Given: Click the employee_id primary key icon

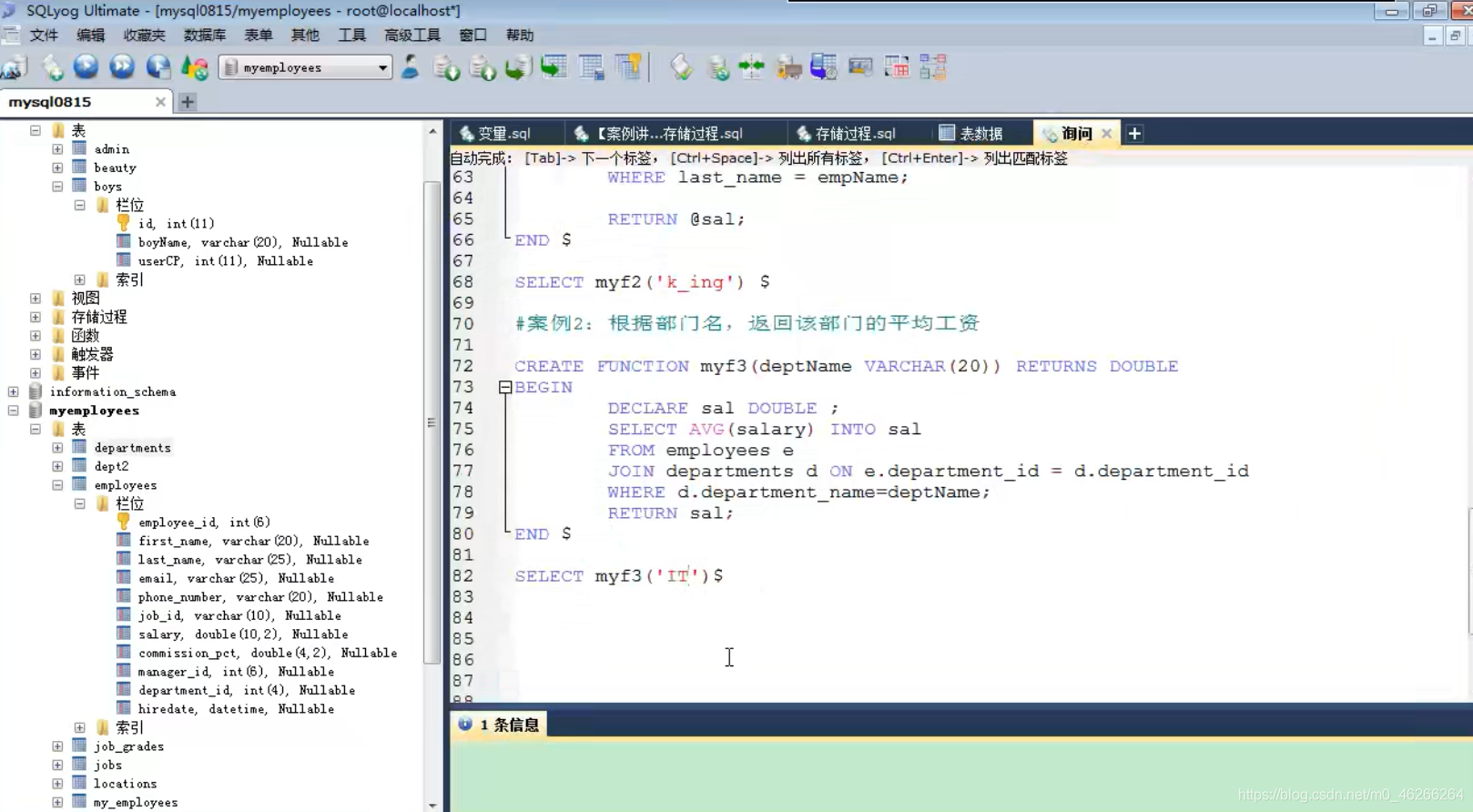Looking at the screenshot, I should click(x=123, y=522).
